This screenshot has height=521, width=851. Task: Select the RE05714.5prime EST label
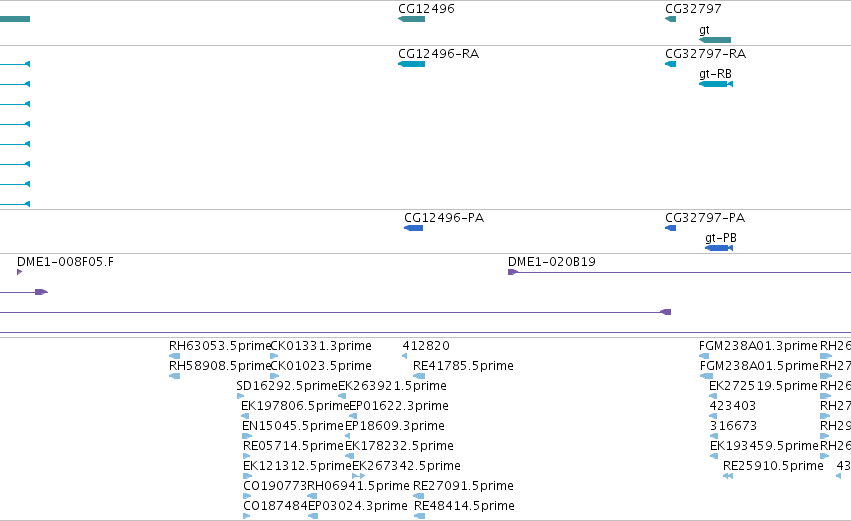coord(294,446)
